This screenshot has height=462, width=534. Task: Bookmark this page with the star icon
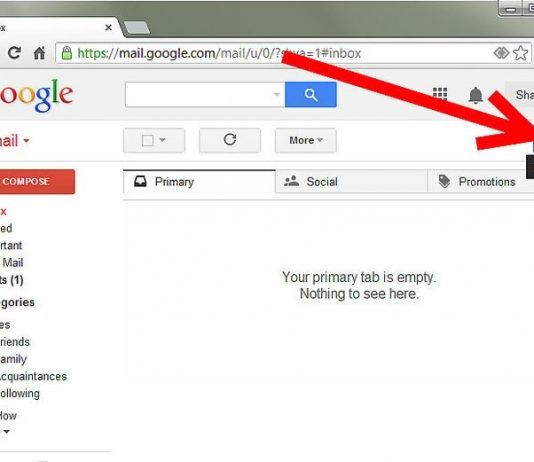click(x=520, y=53)
